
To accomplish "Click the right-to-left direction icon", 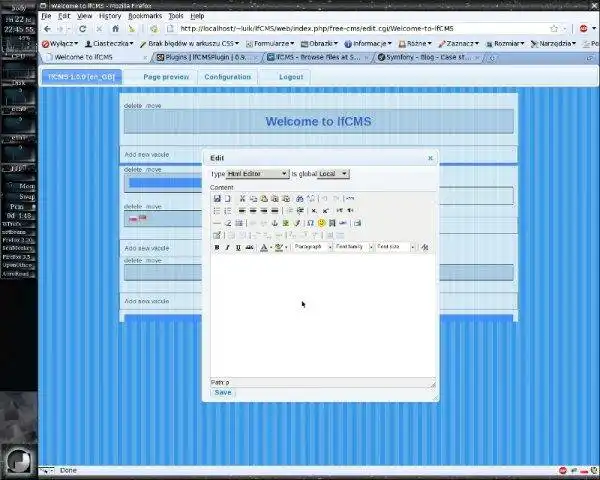I will tap(350, 210).
